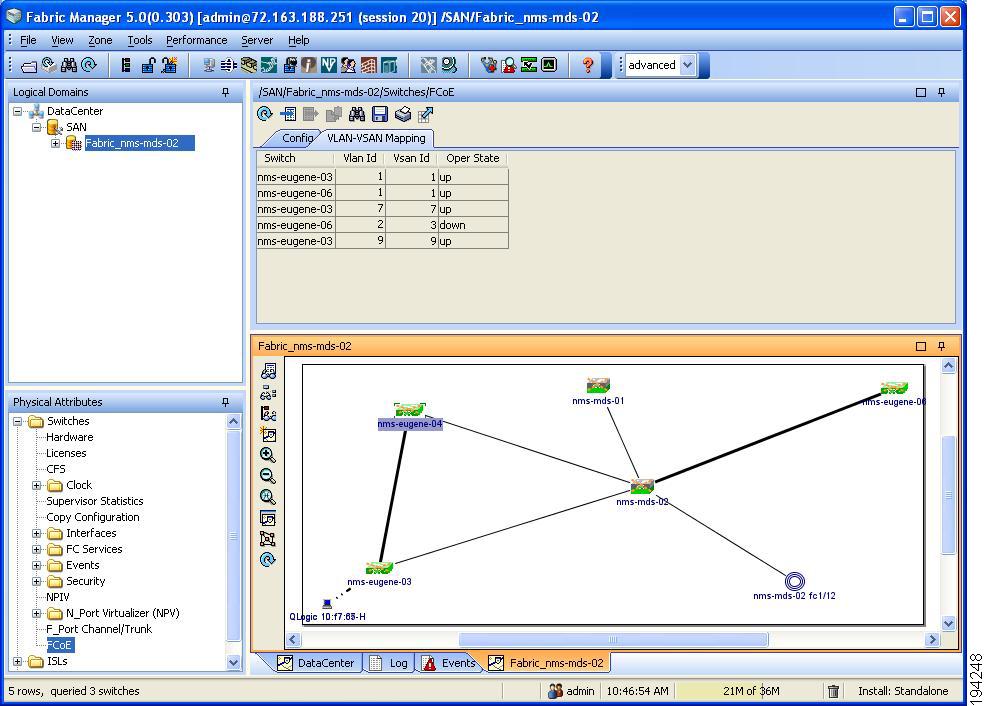Screen dimensions: 986x706
Task: Switch to the Events tab
Action: point(450,663)
